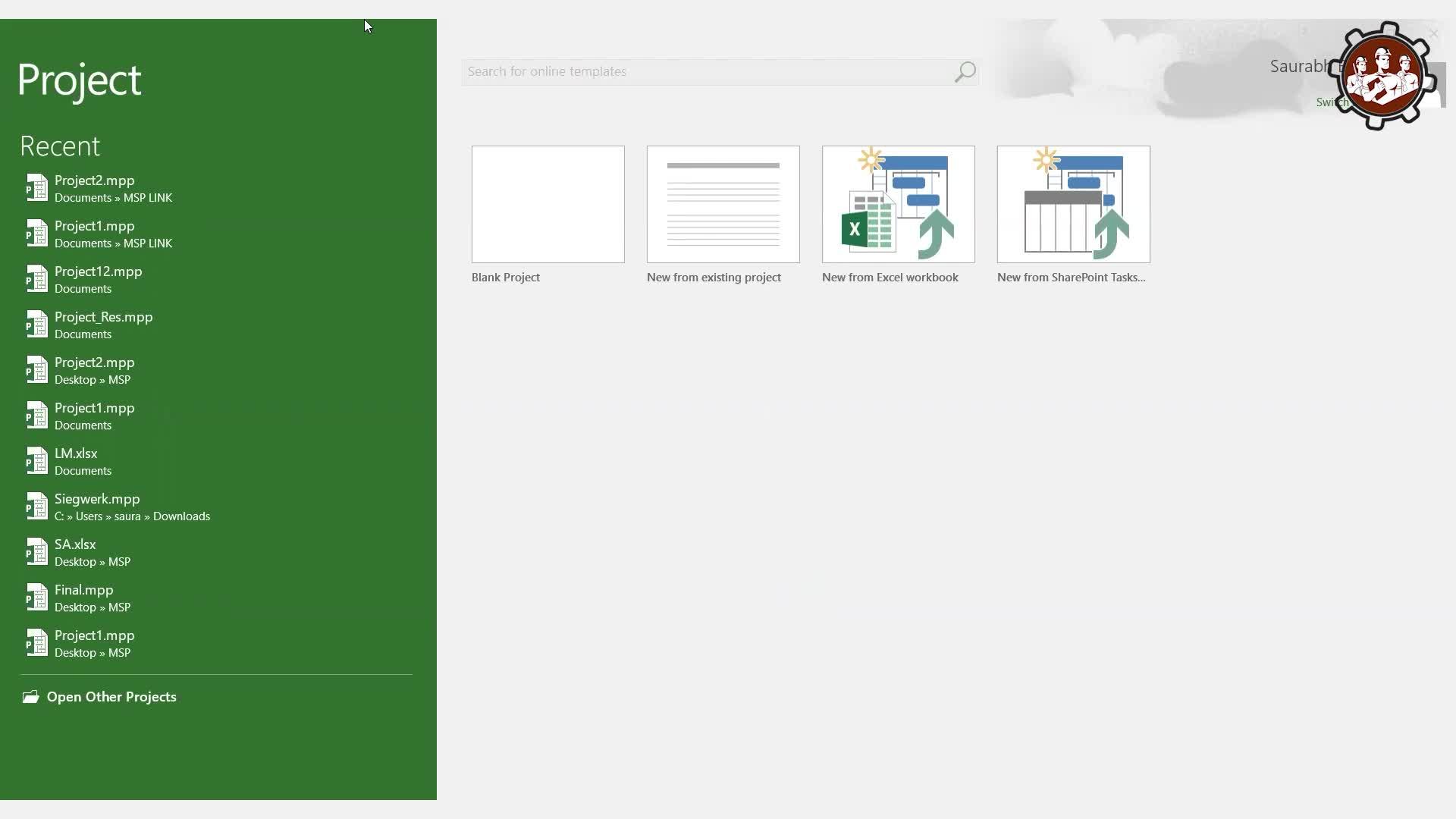The image size is (1456, 819).
Task: Click the search magnifier icon
Action: click(x=965, y=72)
